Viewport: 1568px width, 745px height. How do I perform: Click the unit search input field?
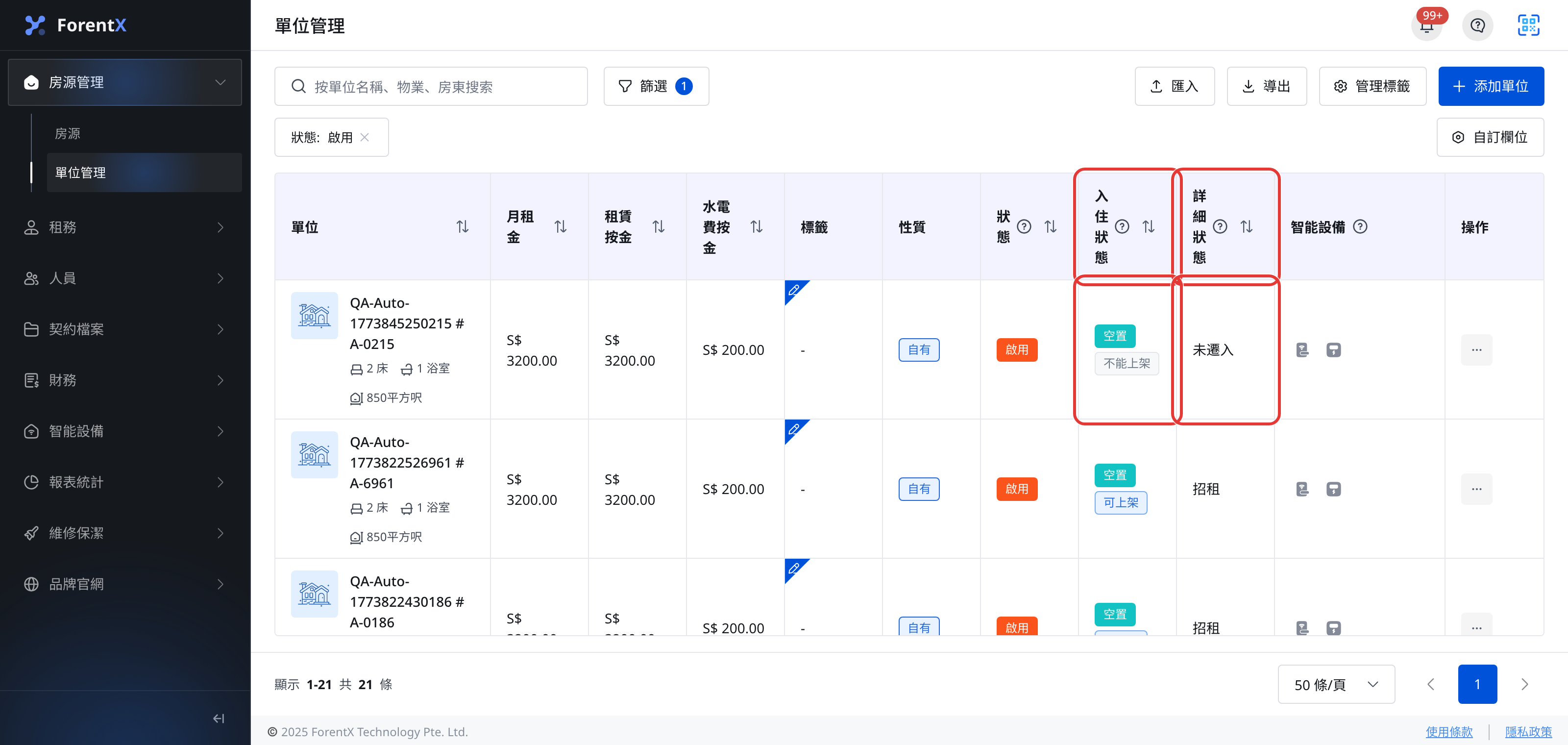(x=431, y=86)
